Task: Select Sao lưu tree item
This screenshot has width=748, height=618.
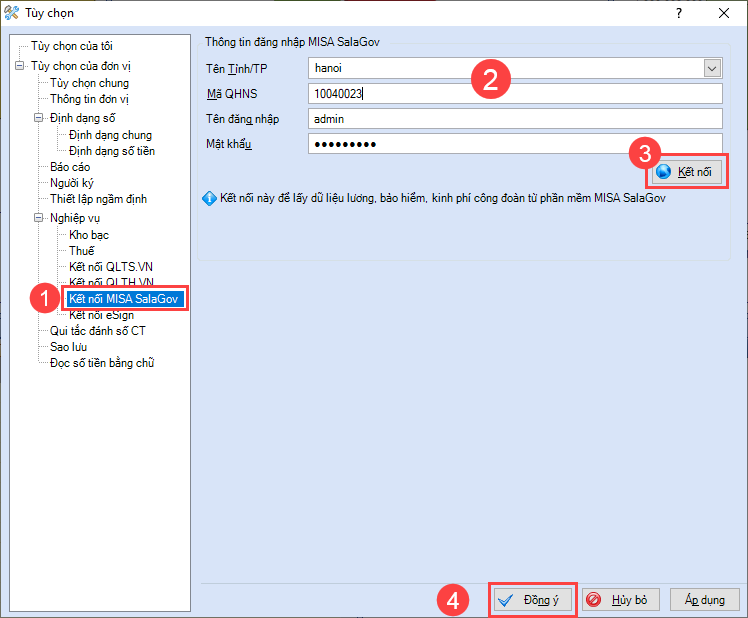Action: (68, 347)
